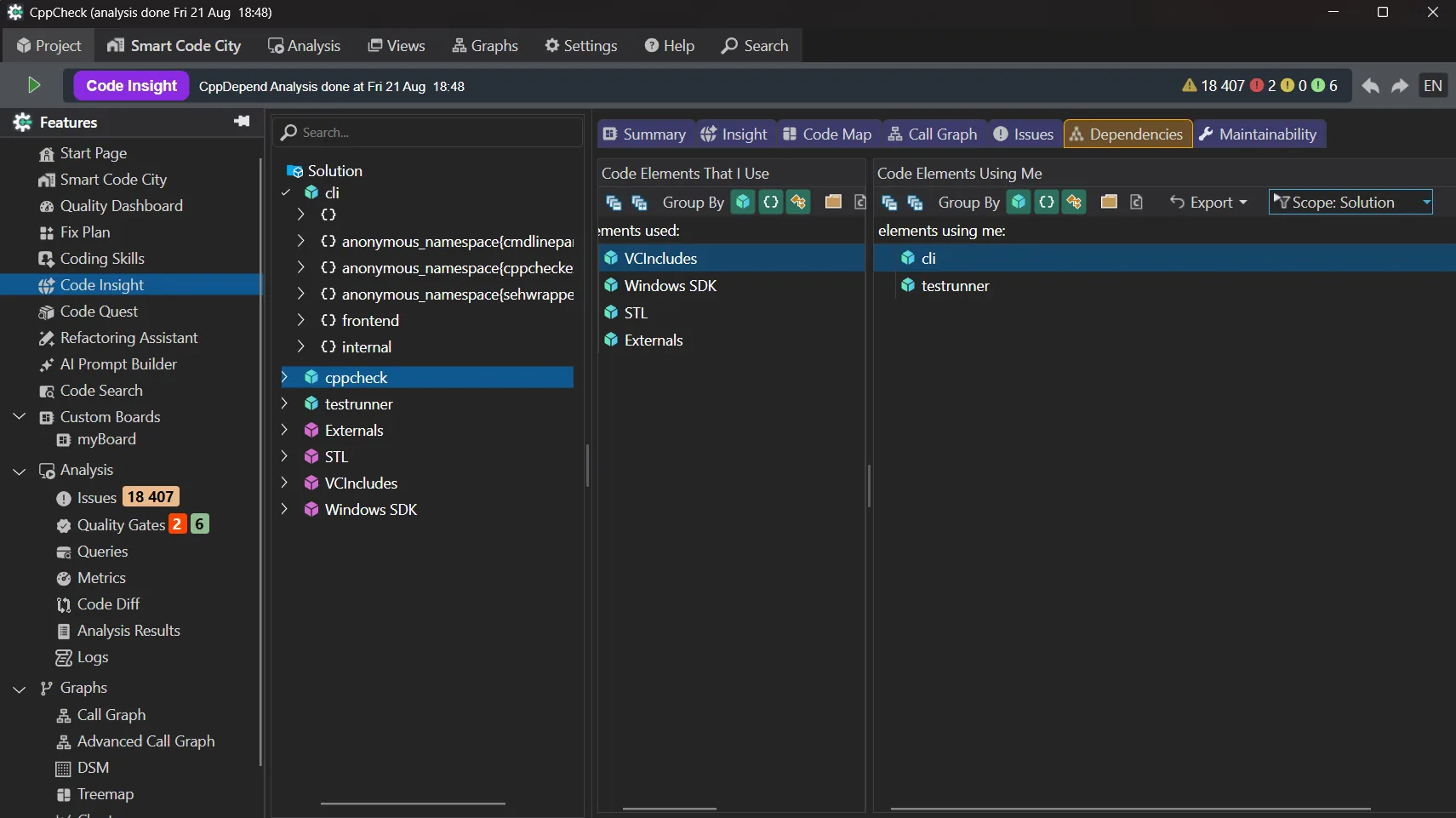Open the Scope: Solution combo box

pyautogui.click(x=1350, y=202)
